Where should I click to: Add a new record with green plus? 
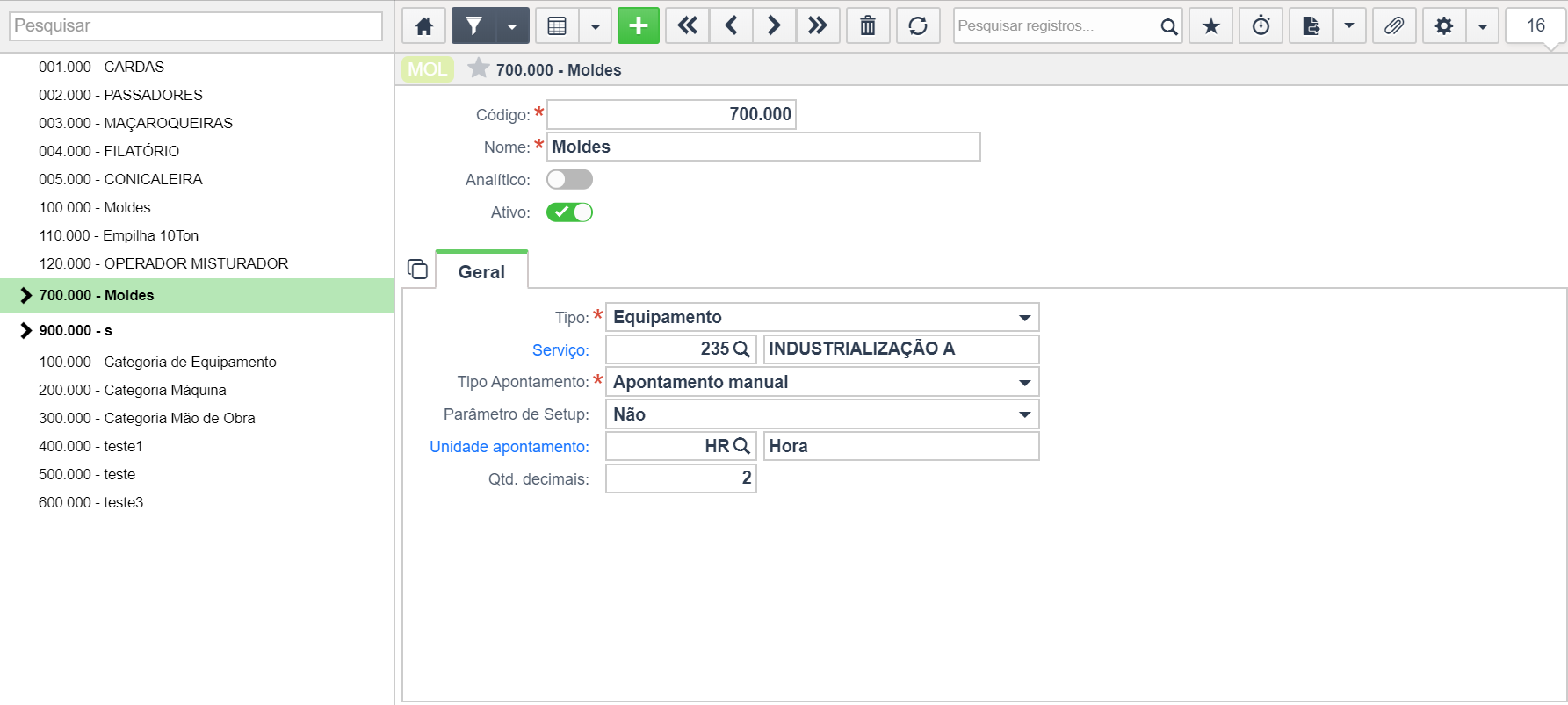click(x=639, y=26)
